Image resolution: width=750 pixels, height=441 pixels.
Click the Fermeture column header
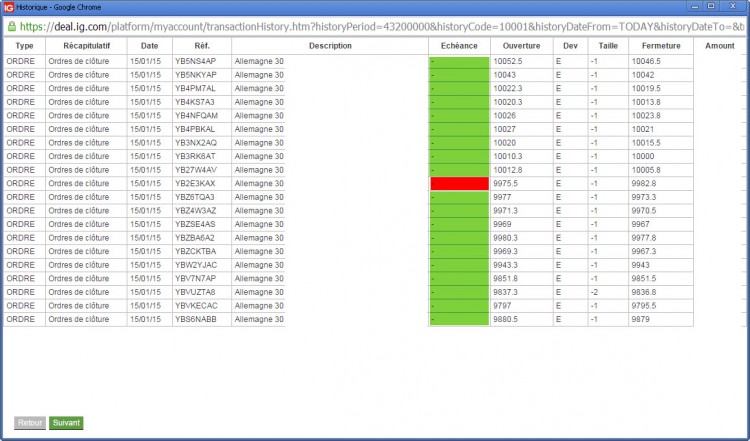pyautogui.click(x=661, y=46)
